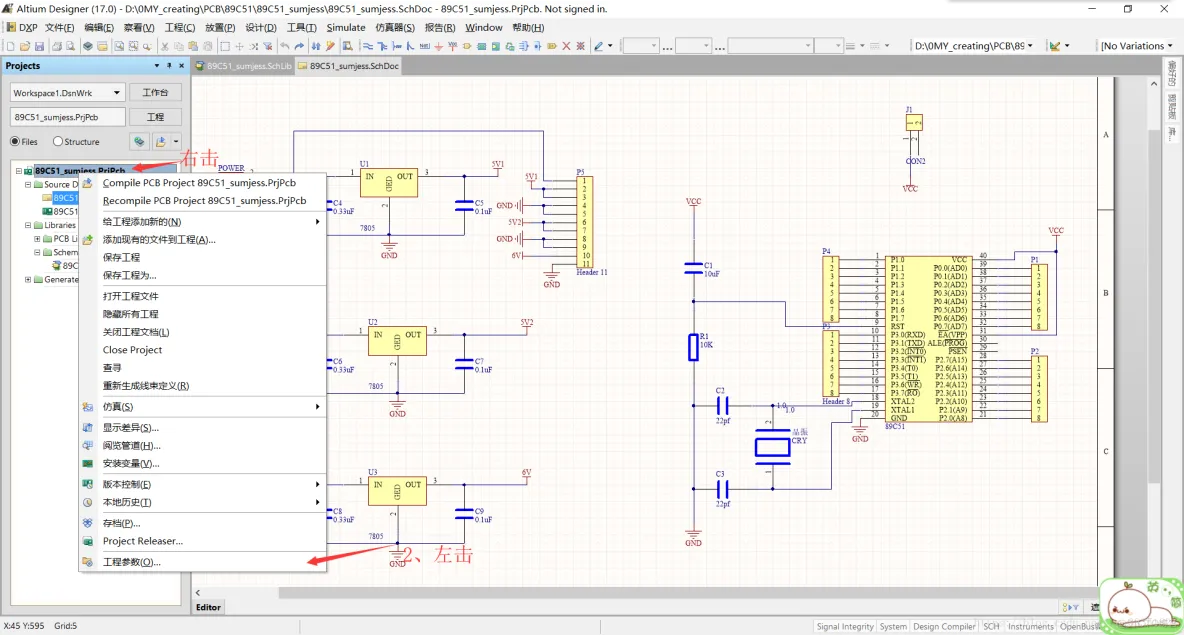Click the Place Sheet Symbol icon
The image size is (1184, 635).
coord(481,46)
